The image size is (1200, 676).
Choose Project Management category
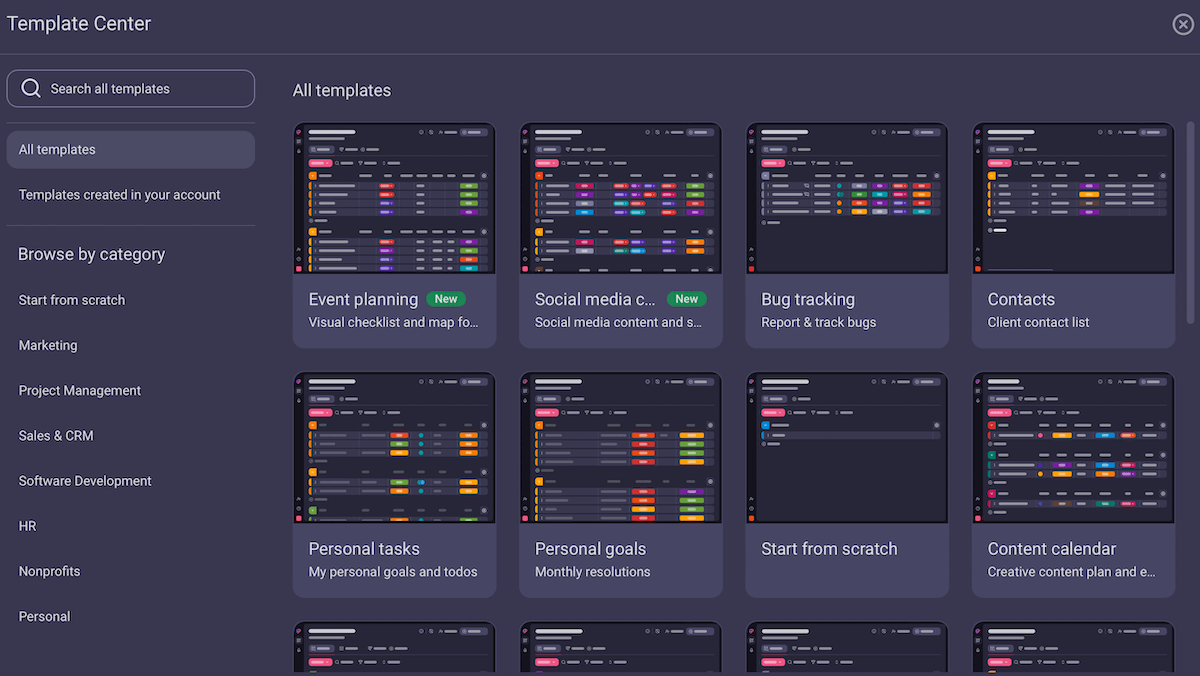80,391
